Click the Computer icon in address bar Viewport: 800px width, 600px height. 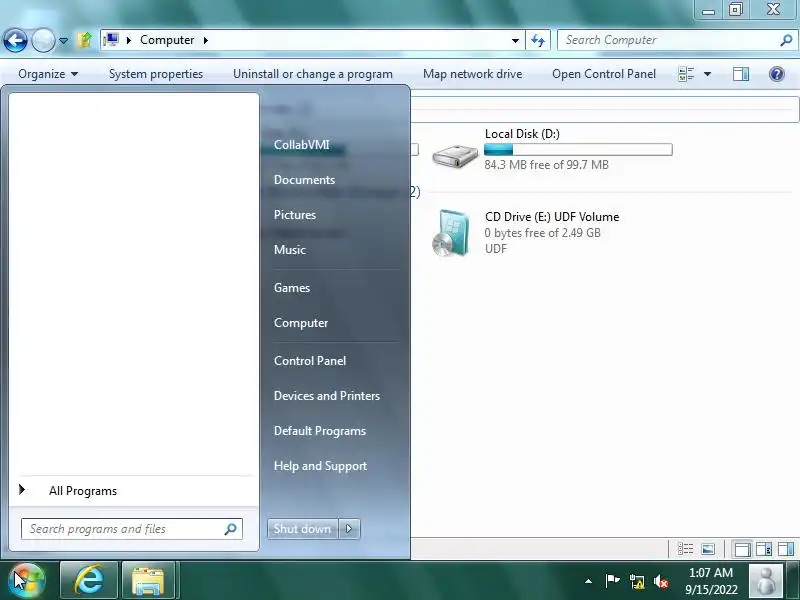(x=111, y=40)
